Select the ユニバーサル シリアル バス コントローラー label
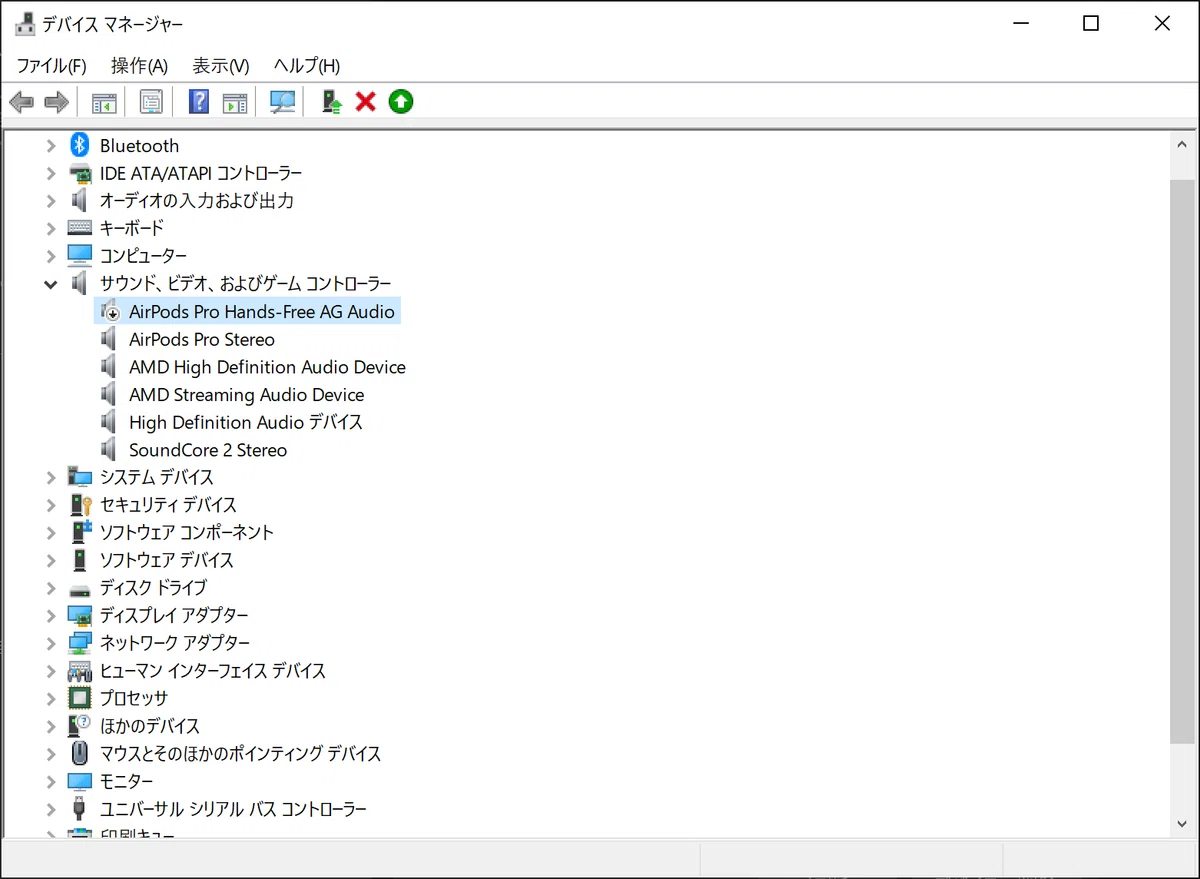 coord(233,809)
